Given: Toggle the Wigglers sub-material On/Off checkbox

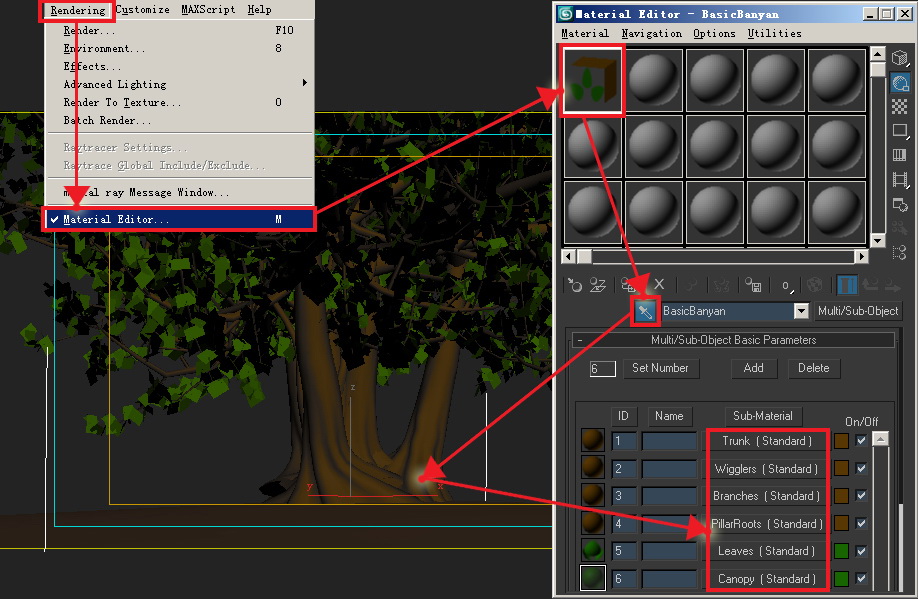Looking at the screenshot, I should [861, 468].
